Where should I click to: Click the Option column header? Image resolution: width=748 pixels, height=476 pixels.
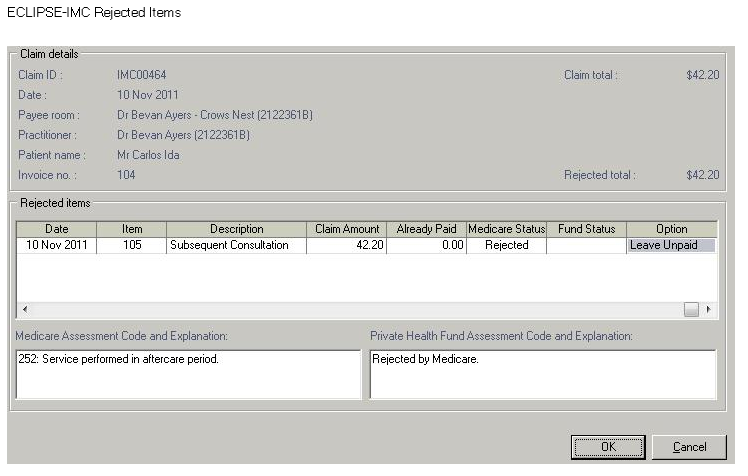671,229
